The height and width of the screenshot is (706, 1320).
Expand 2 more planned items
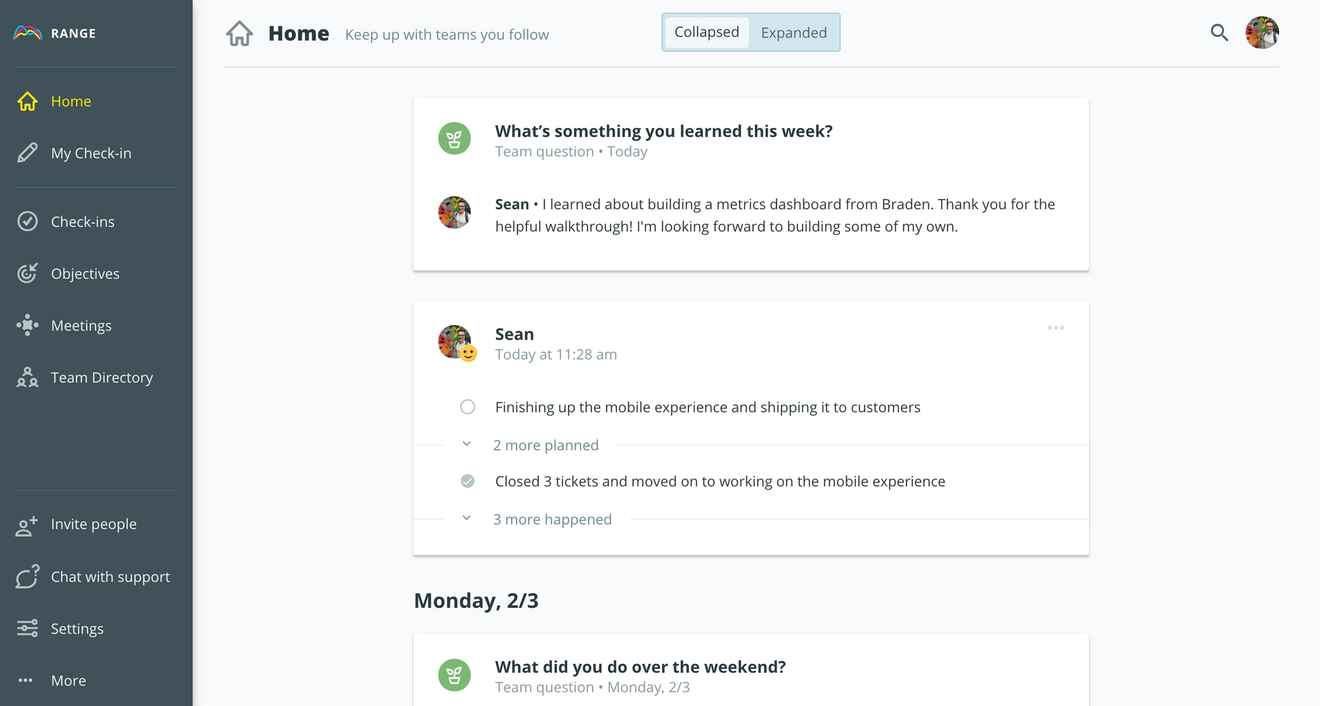(x=546, y=445)
